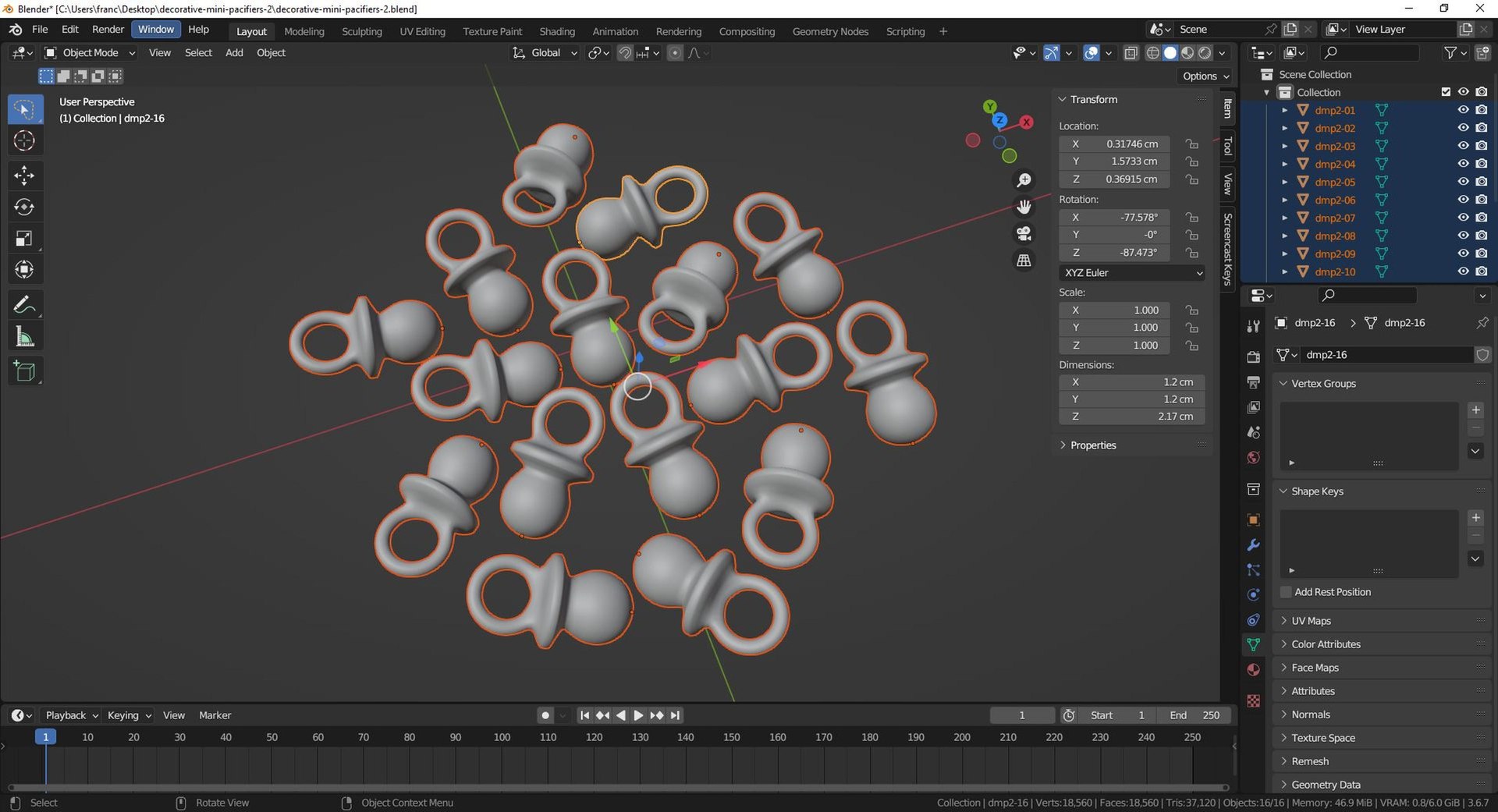The width and height of the screenshot is (1498, 812).
Task: Expand dmp2-03 in outliner
Action: tap(1284, 146)
